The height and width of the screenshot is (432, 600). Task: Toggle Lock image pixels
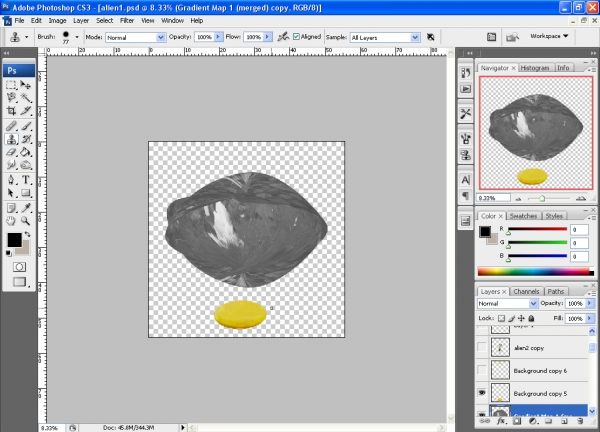(511, 318)
